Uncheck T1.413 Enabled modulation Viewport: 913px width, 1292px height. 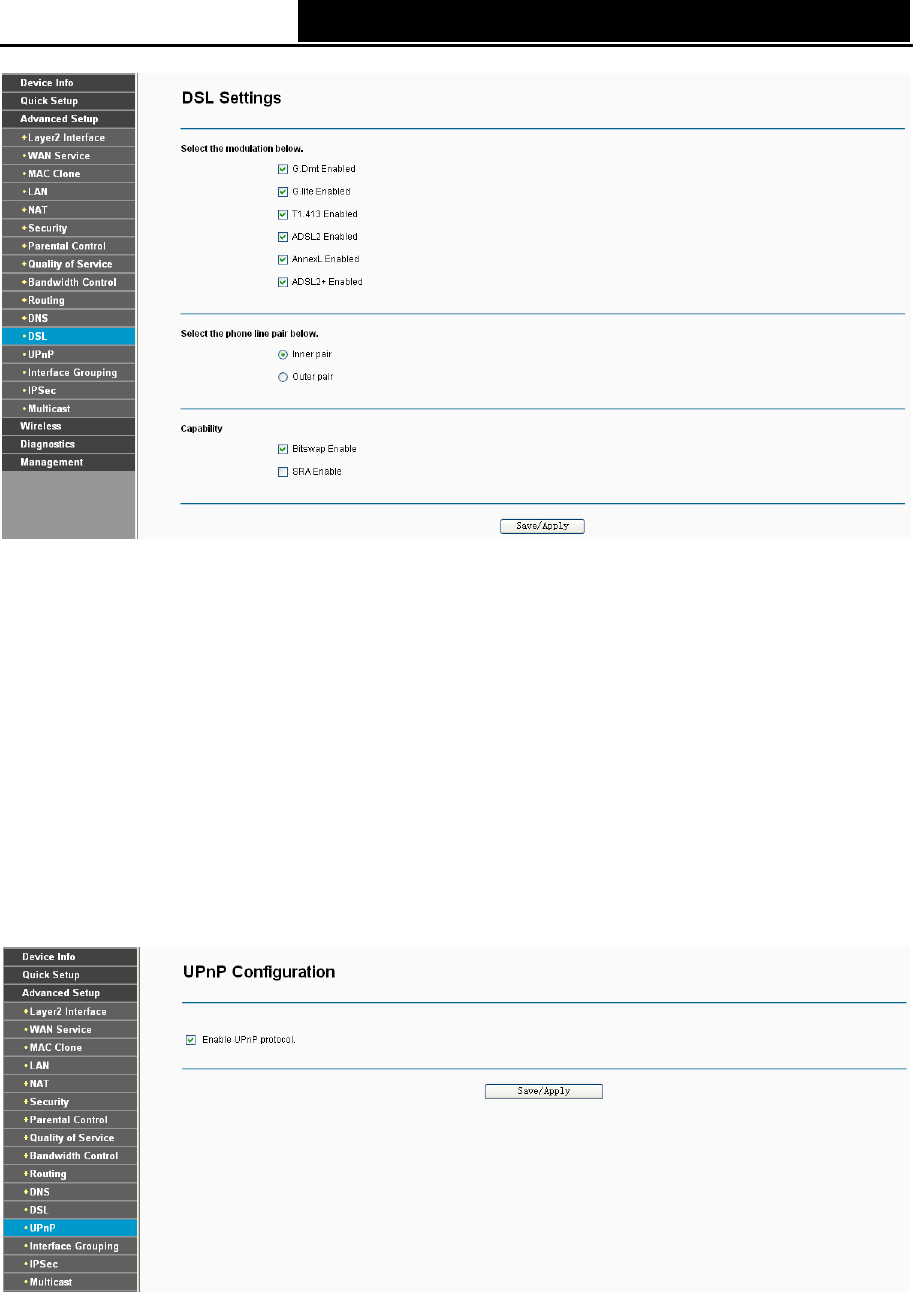[283, 214]
